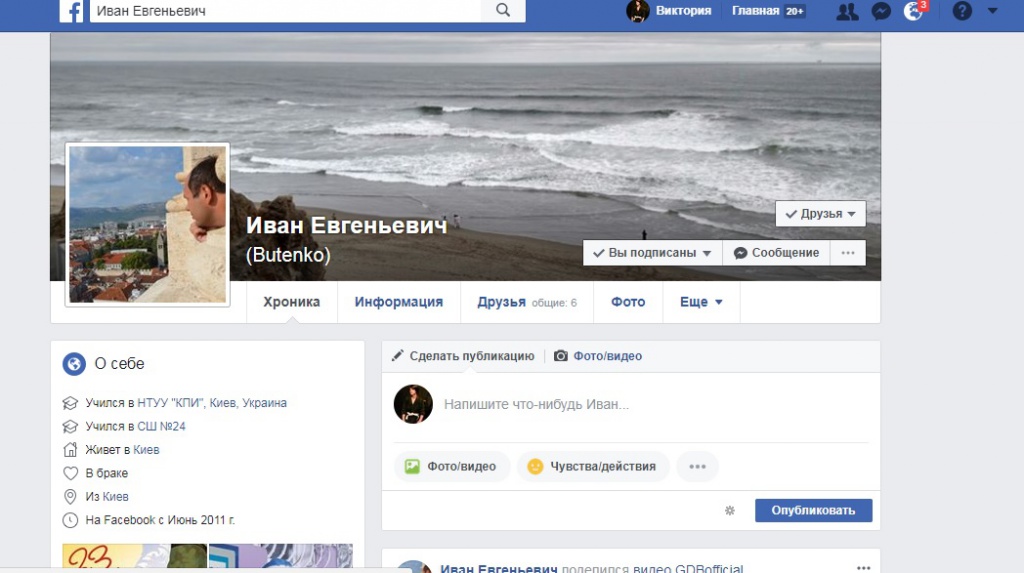Viewport: 1024px width, 573px height.
Task: Open notifications globe with badge 3
Action: click(x=914, y=10)
